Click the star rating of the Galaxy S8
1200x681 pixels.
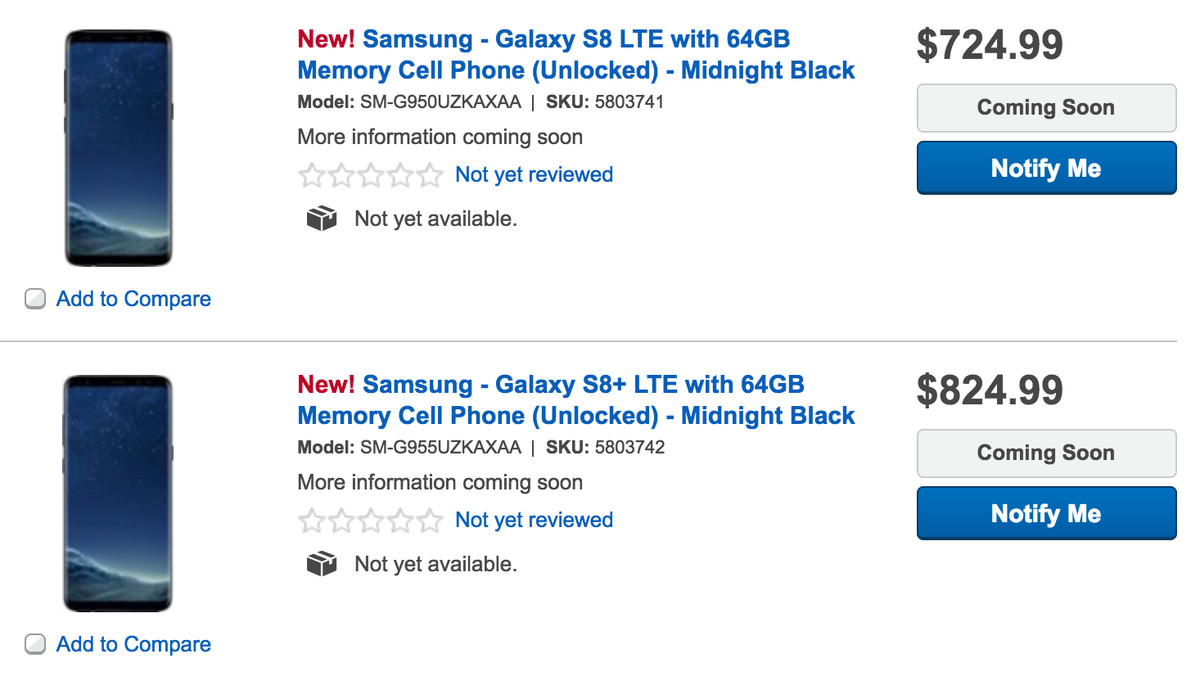click(x=371, y=176)
